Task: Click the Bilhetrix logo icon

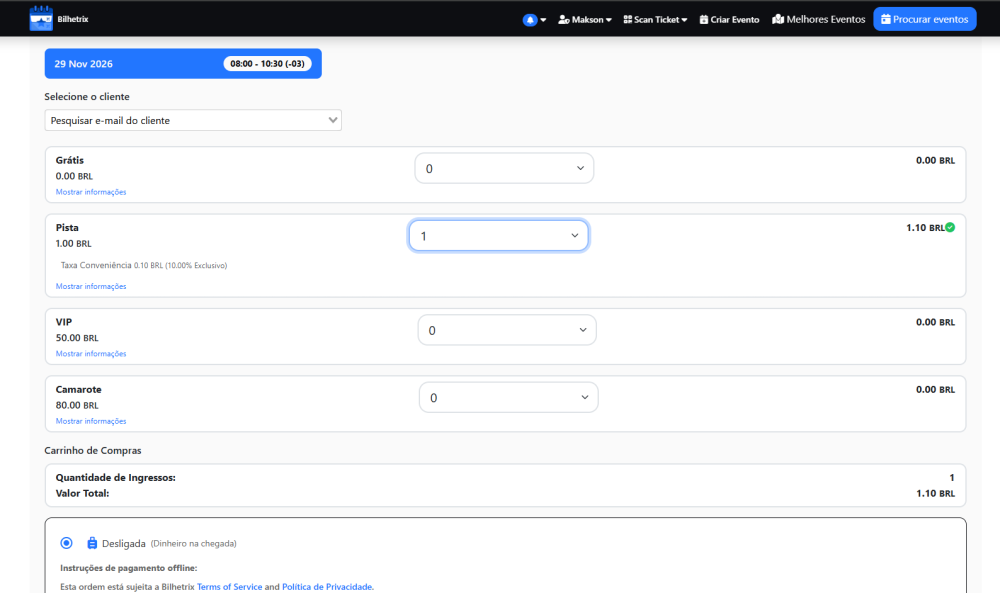Action: coord(40,18)
